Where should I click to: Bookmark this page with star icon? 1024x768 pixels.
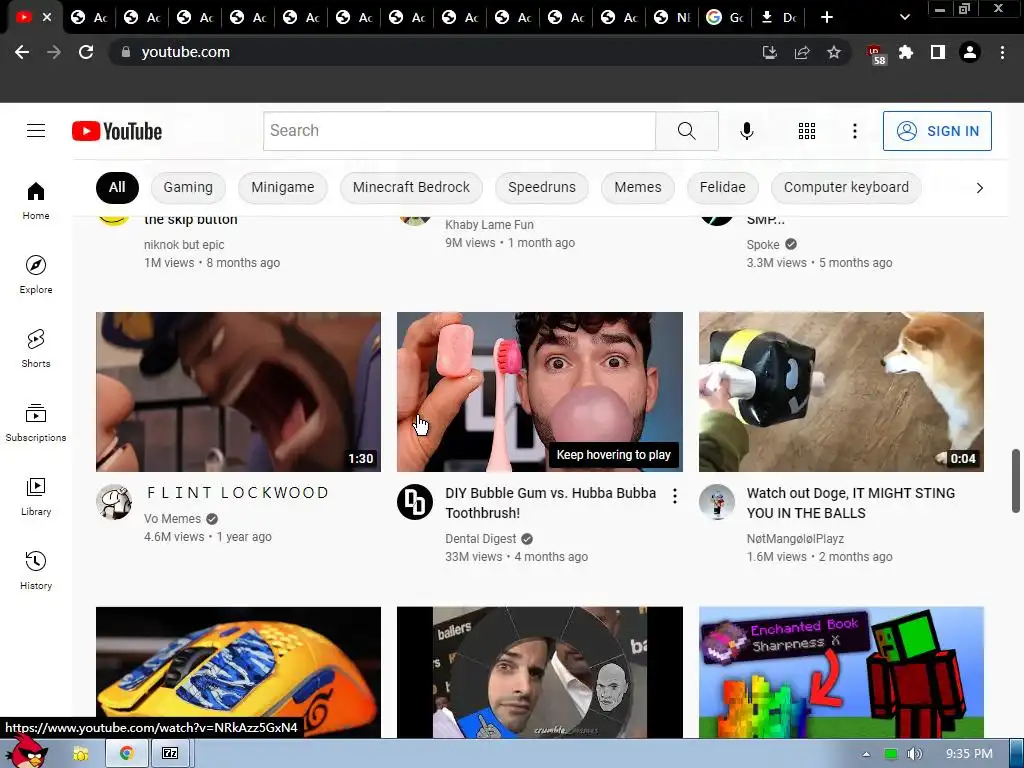tap(834, 52)
